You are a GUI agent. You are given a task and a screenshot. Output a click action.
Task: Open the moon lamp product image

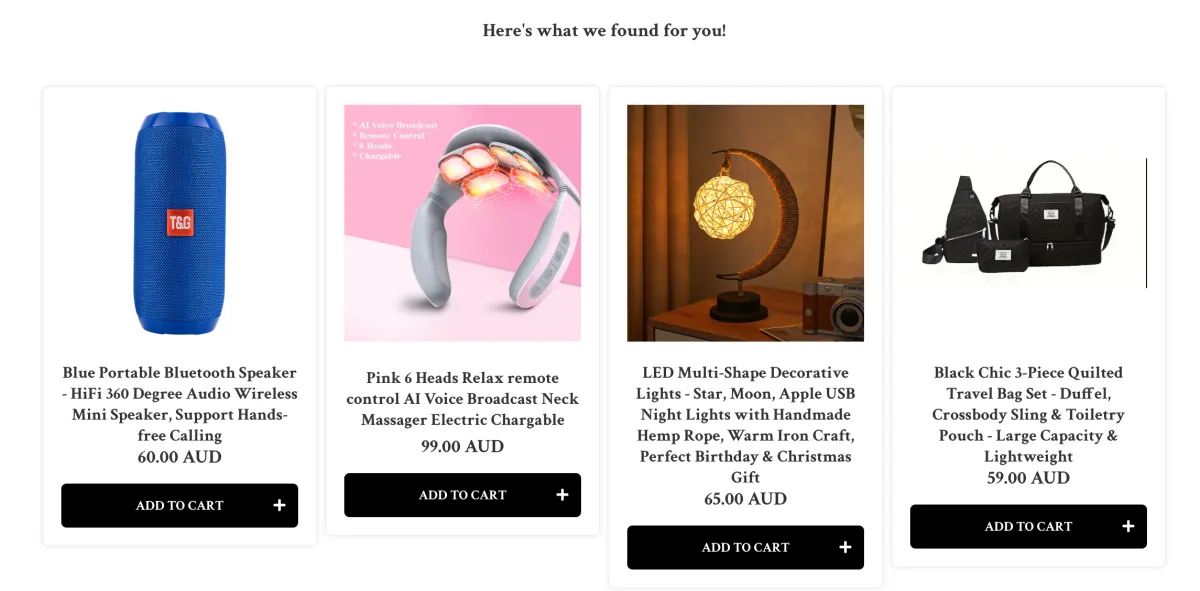pyautogui.click(x=745, y=223)
